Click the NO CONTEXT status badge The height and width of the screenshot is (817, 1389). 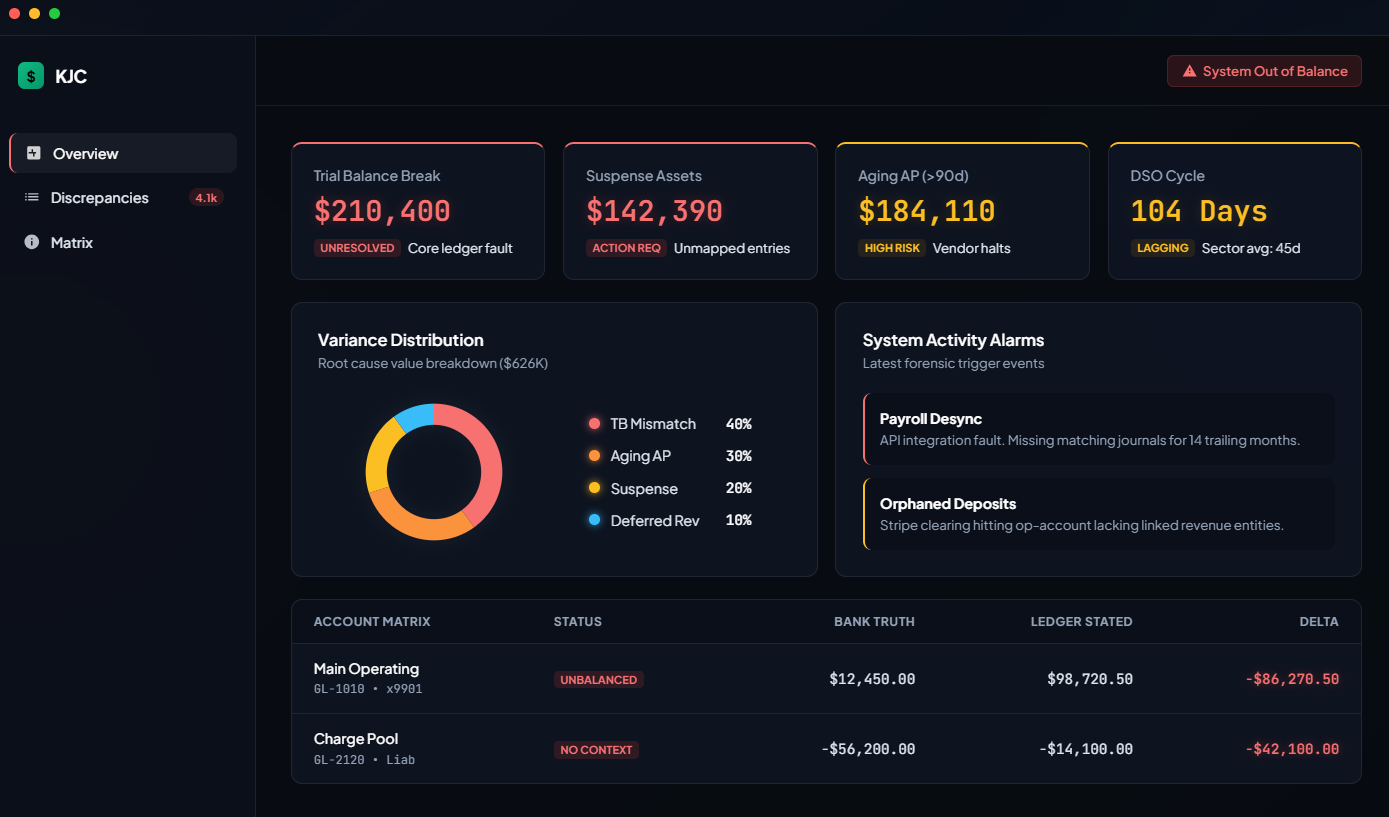point(596,749)
